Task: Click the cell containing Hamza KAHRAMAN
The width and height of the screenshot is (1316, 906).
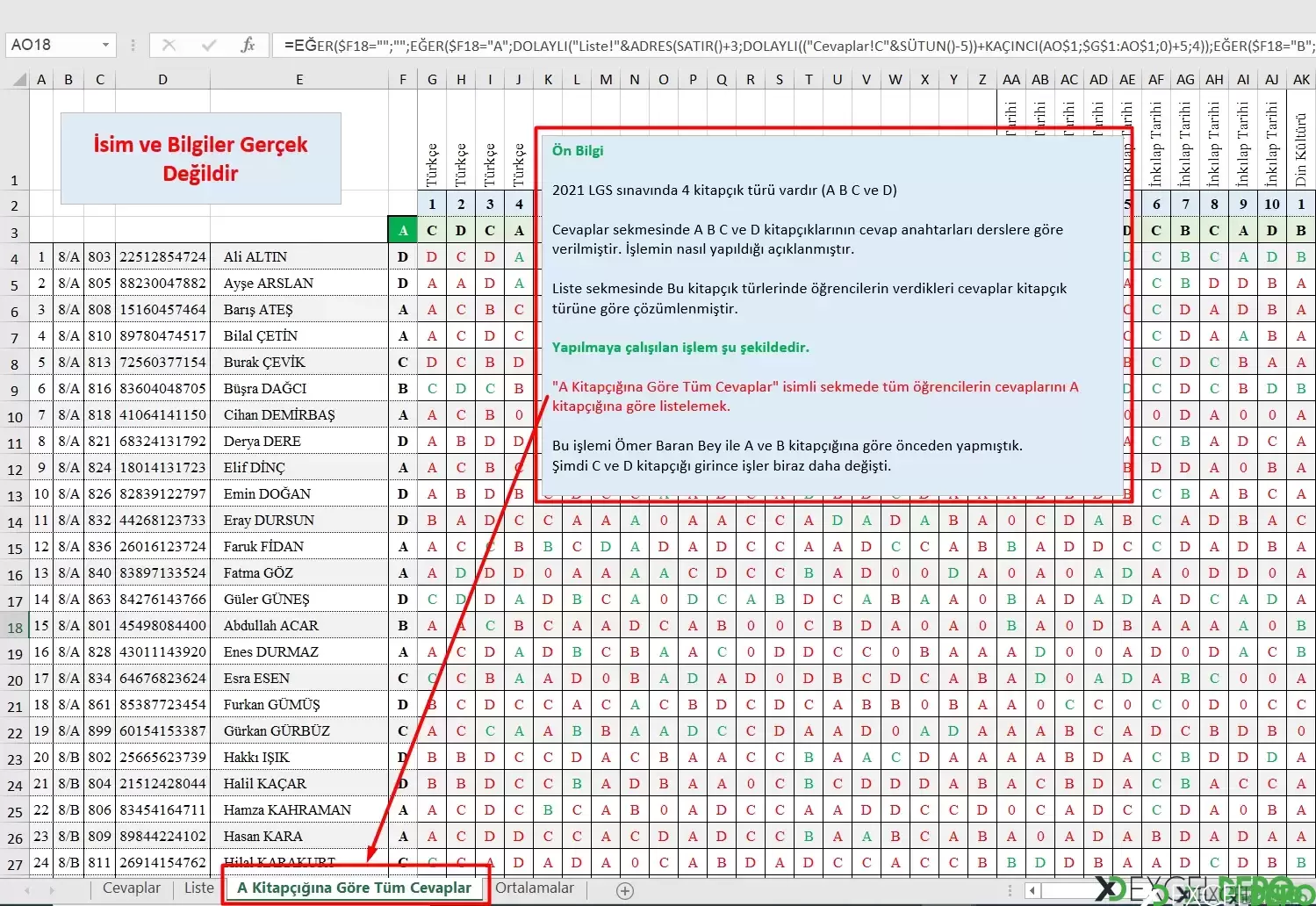Action: point(299,809)
